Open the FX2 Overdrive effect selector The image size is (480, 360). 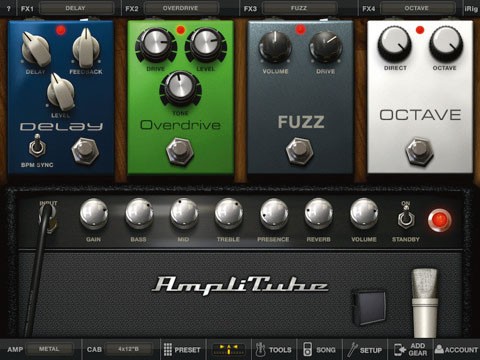181,8
